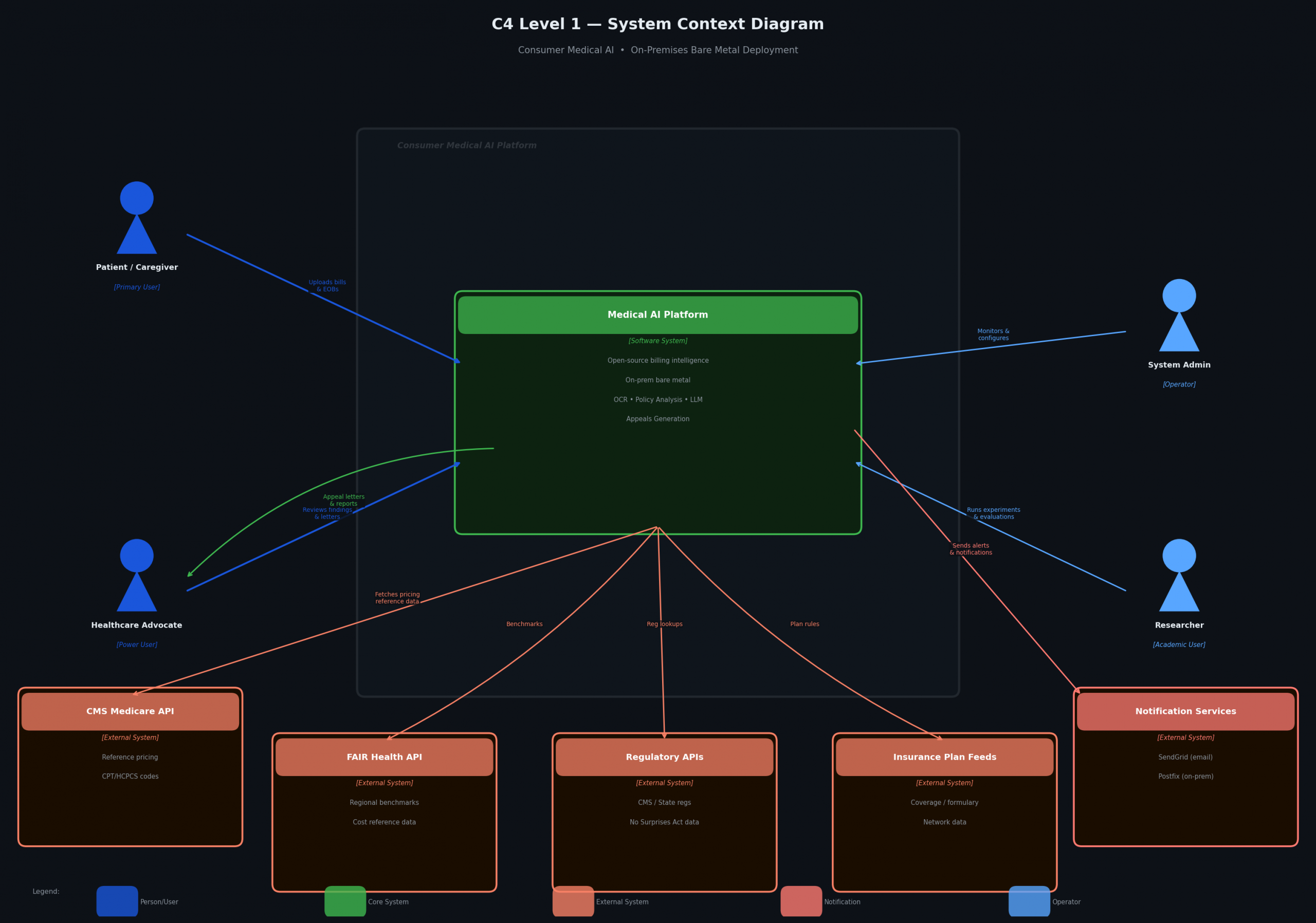The width and height of the screenshot is (1316, 923).
Task: Select the 'Sends alerts & notifications' label
Action: [971, 549]
